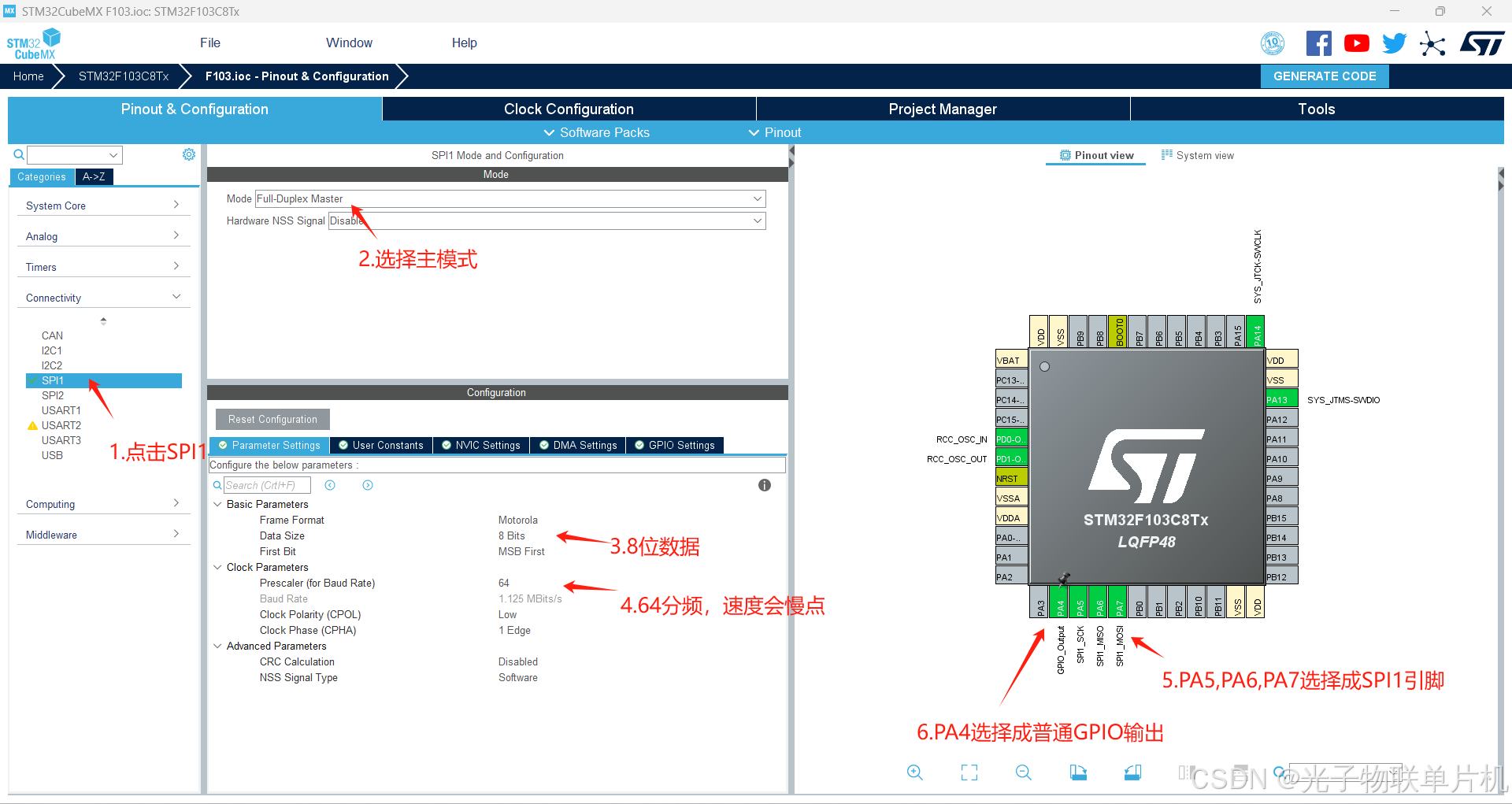This screenshot has width=1512, height=804.
Task: Show the parameter info icon
Action: pos(765,485)
